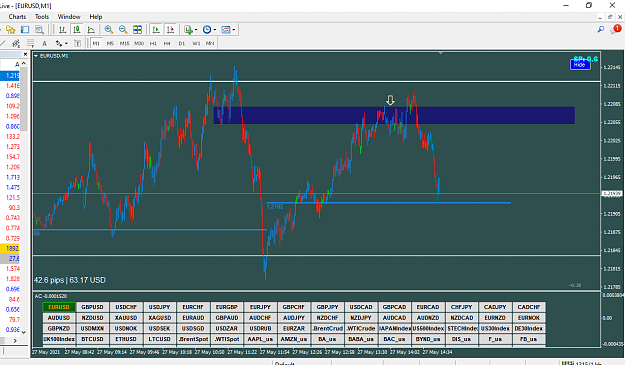This screenshot has height=365, width=625.
Task: Switch chart to W1 timeframe
Action: click(196, 43)
